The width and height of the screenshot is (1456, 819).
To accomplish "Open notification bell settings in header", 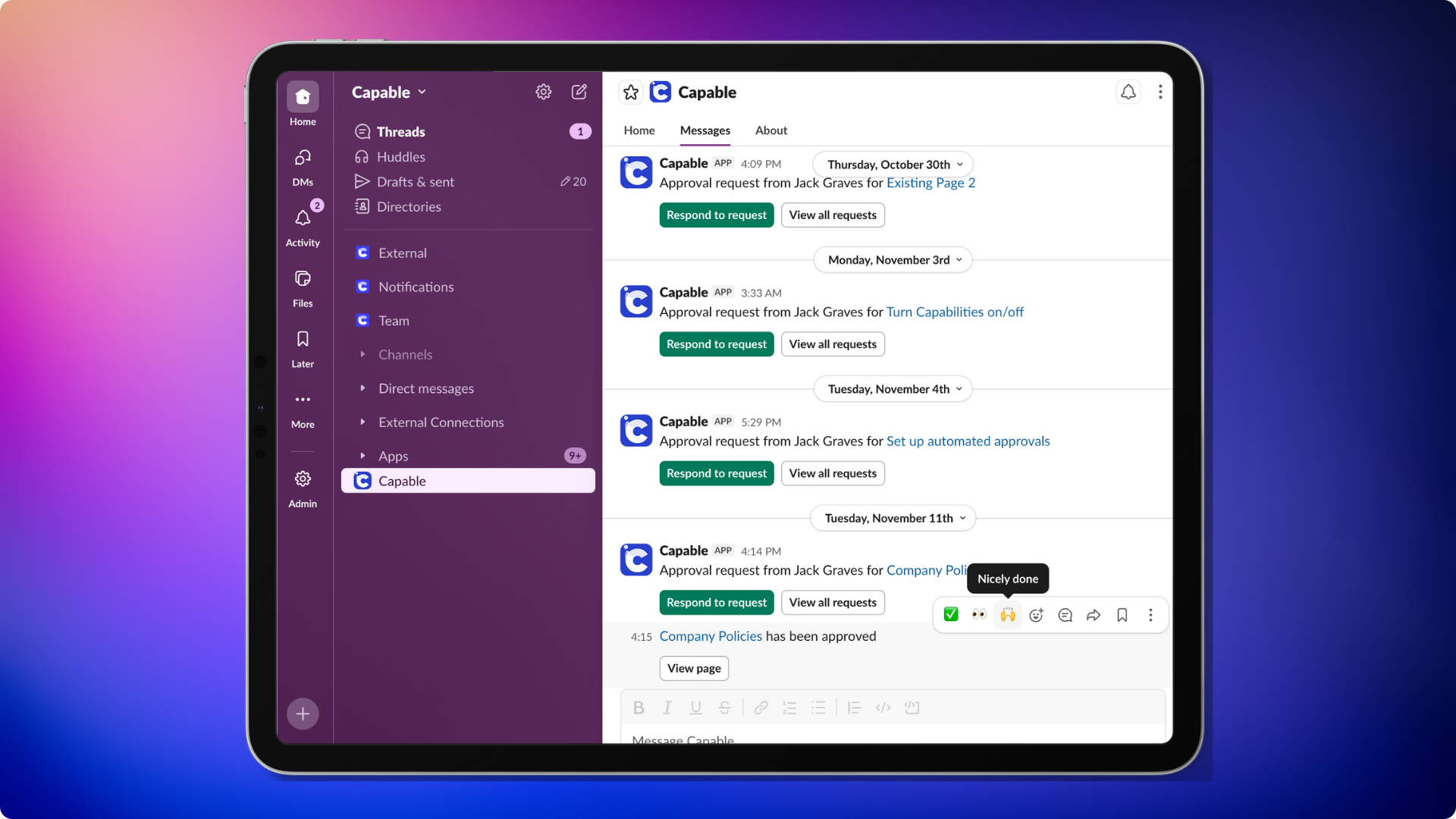I will 1128,92.
